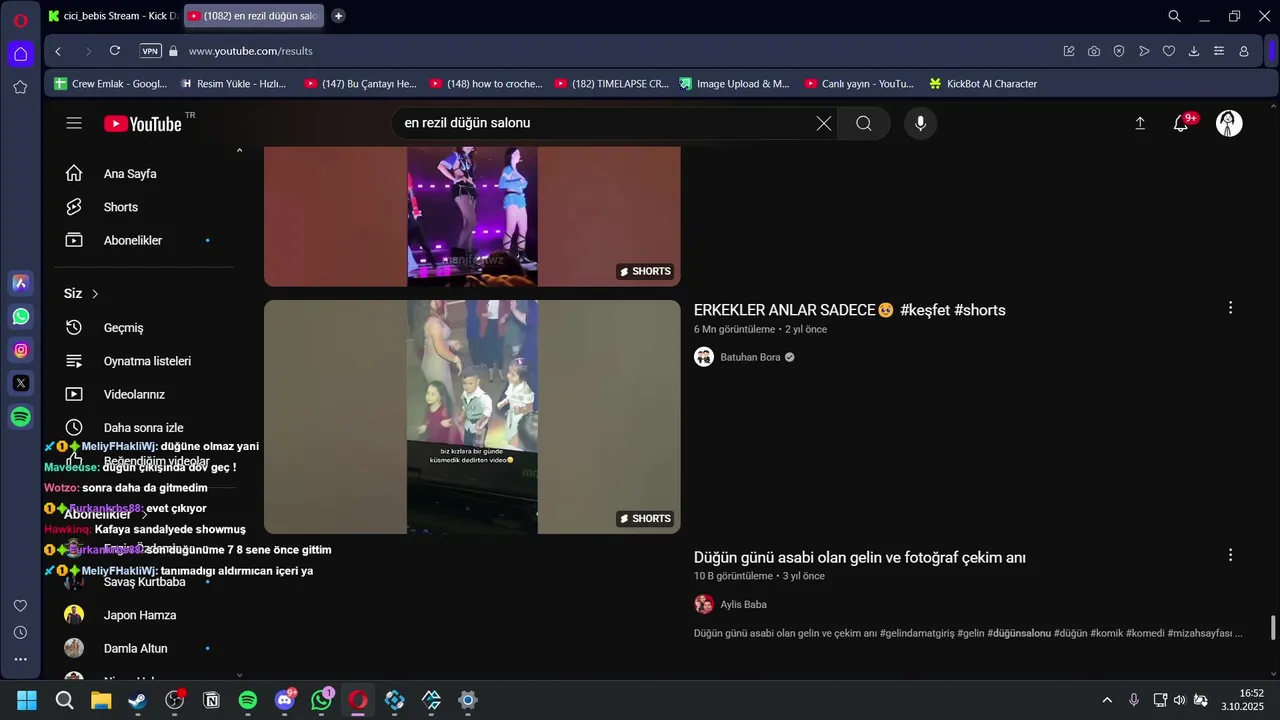Viewport: 1280px width, 720px height.
Task: Open Aylis Baba channel link
Action: (743, 604)
